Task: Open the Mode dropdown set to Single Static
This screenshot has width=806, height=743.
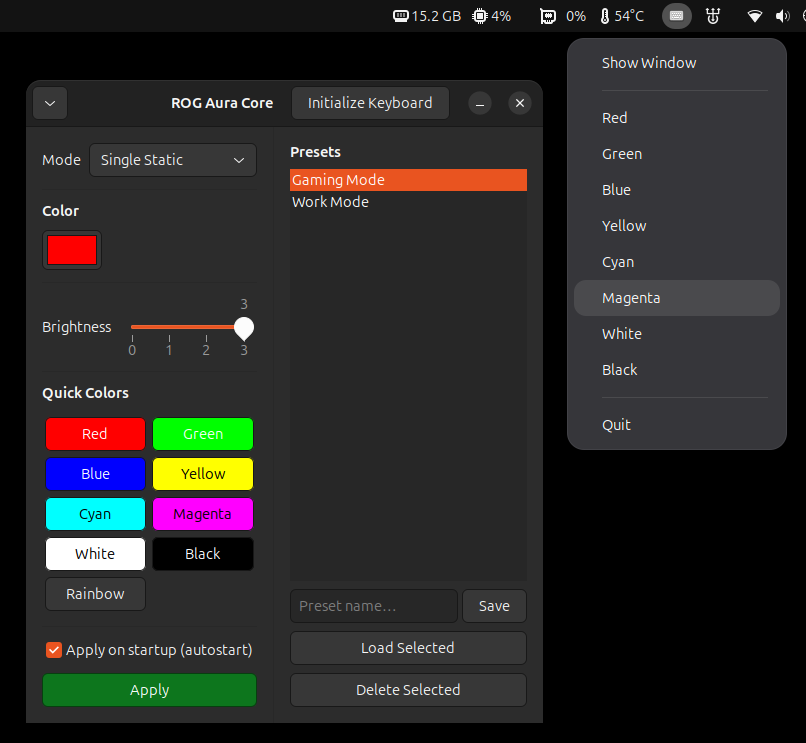Action: pyautogui.click(x=173, y=160)
